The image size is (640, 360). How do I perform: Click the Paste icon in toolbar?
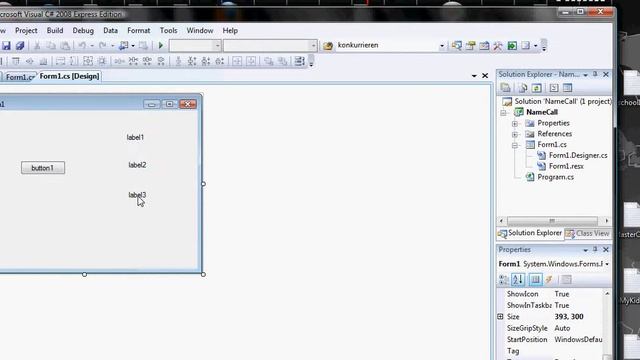point(65,46)
